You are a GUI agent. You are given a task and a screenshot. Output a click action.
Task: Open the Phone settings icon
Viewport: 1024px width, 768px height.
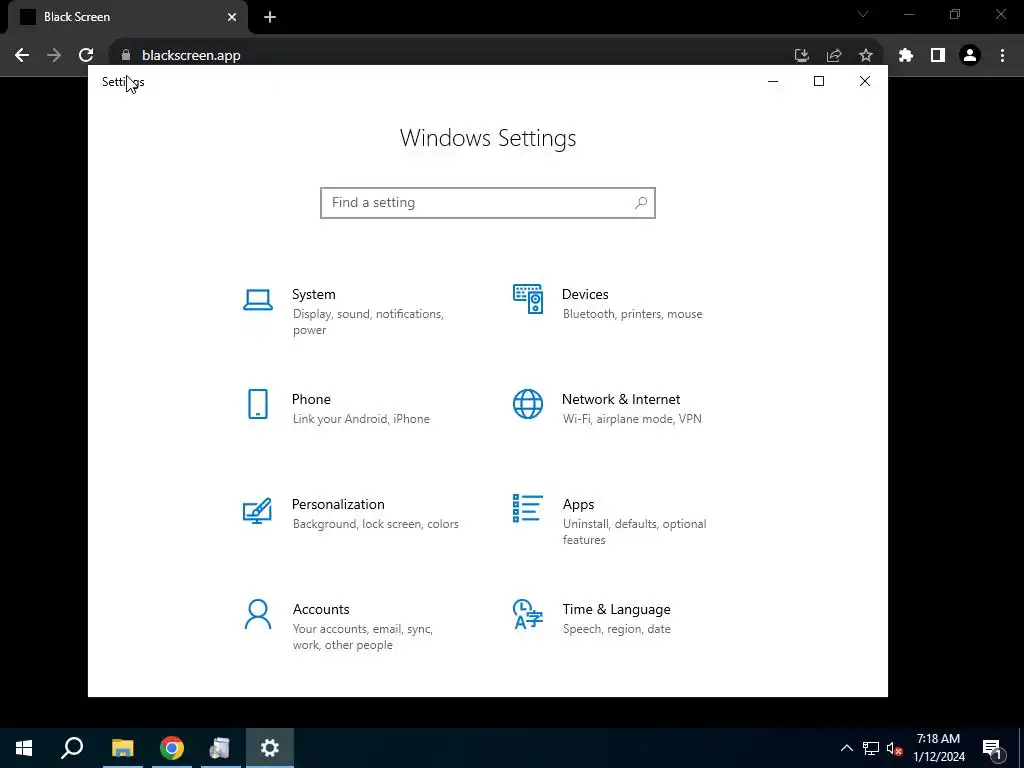click(x=258, y=404)
